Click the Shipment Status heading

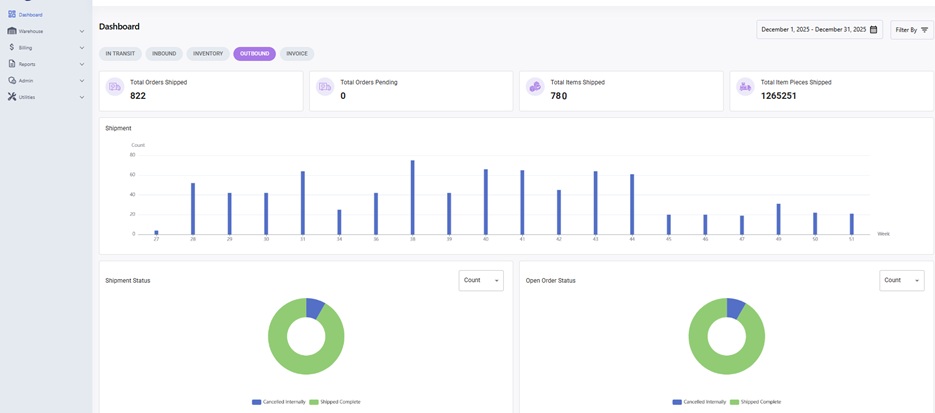[x=128, y=280]
